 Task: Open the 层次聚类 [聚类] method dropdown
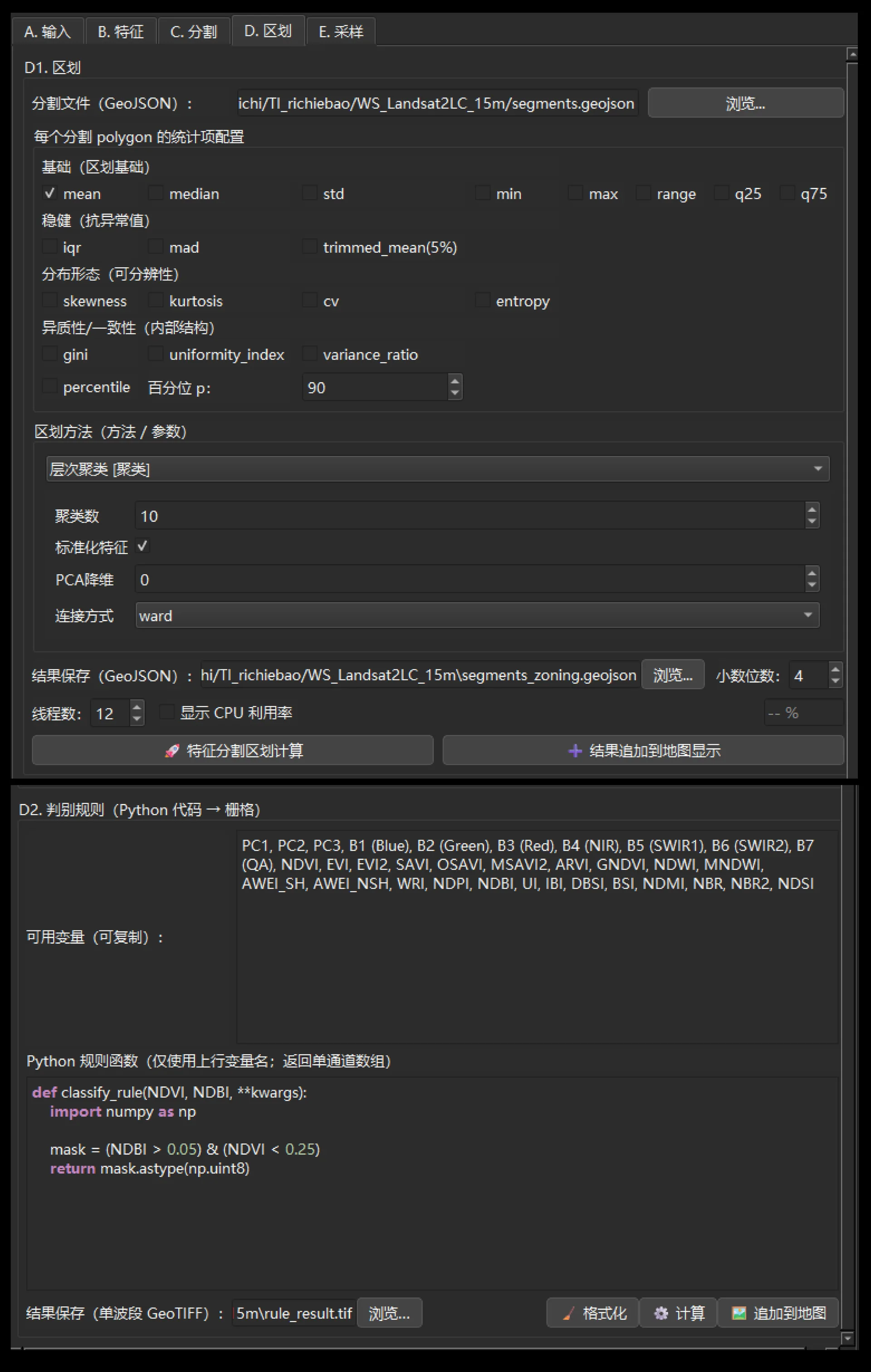[437, 469]
